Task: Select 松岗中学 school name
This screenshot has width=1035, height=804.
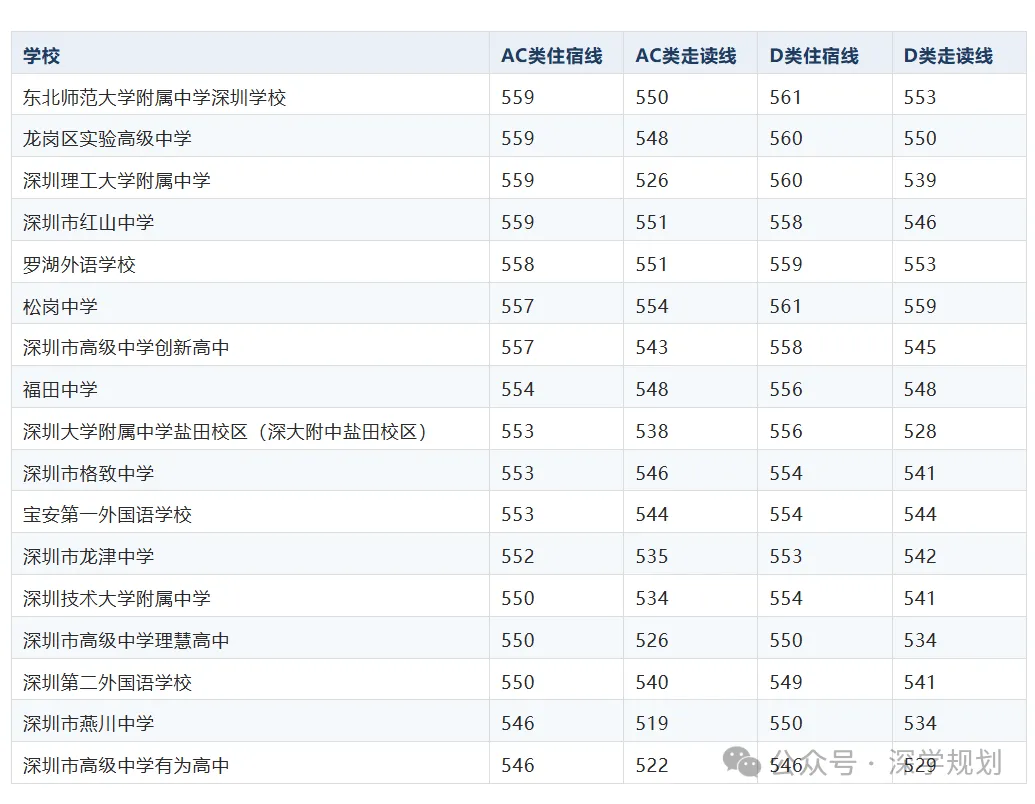Action: tap(60, 306)
